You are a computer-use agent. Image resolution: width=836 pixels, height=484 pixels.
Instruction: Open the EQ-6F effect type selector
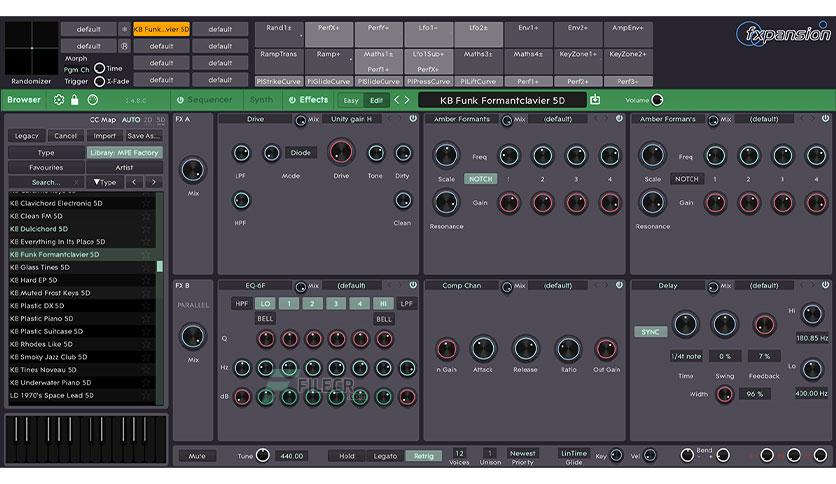point(255,285)
